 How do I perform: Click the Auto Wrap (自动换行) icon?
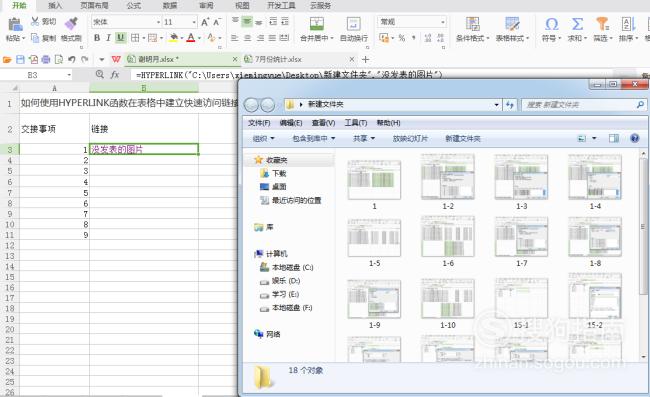pyautogui.click(x=354, y=24)
